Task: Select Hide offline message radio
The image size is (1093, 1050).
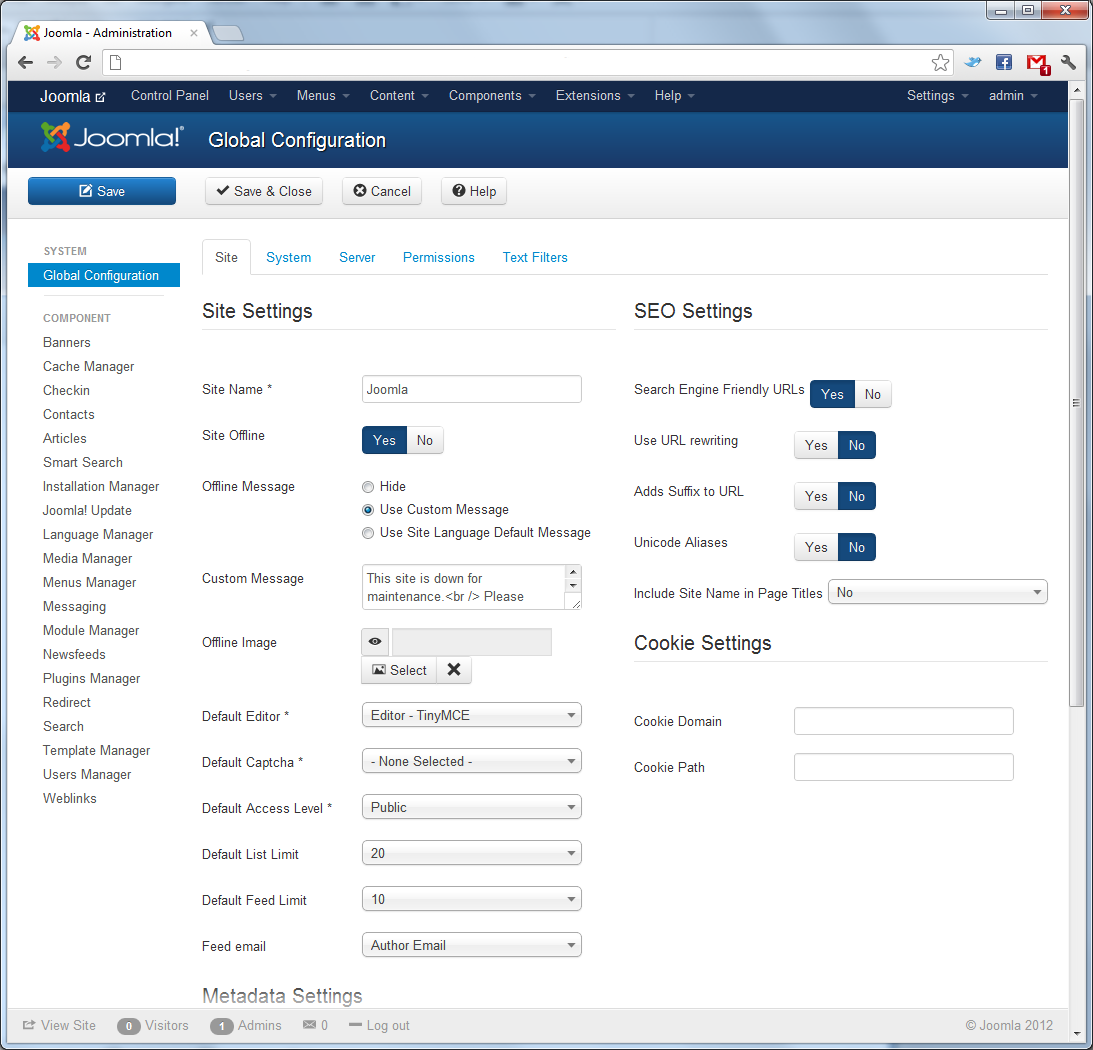Action: point(368,487)
